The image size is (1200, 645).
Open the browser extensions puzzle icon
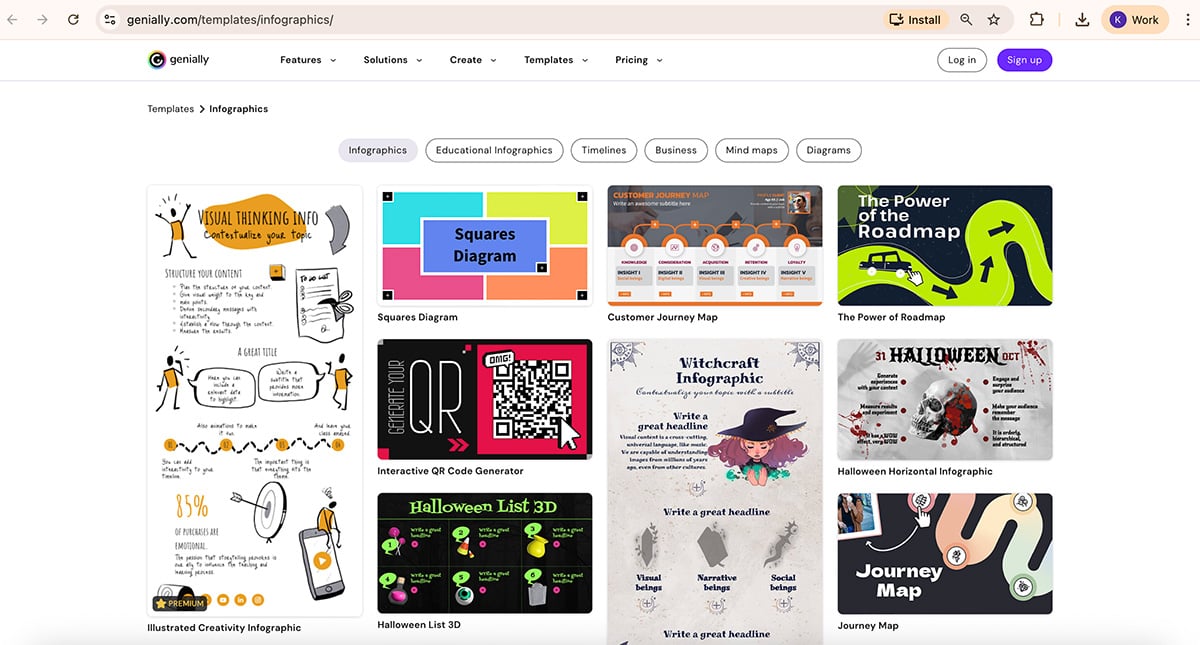point(1037,19)
